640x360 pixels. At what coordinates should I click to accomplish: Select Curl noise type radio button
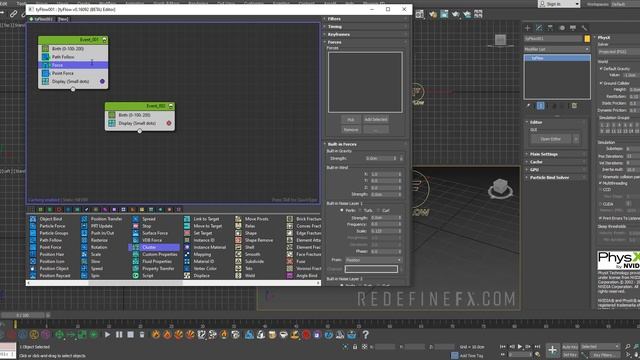point(378,210)
